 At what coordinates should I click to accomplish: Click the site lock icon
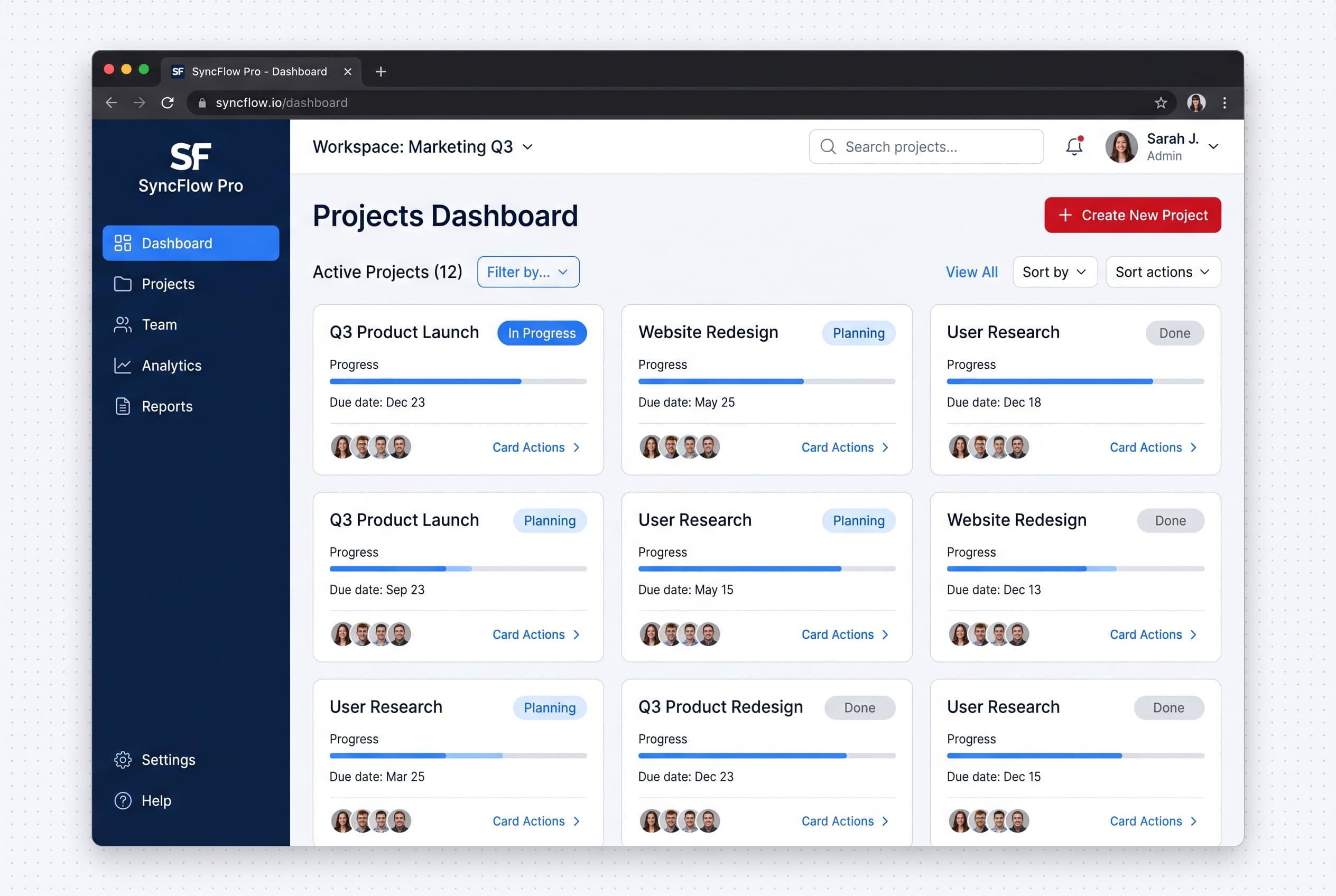pyautogui.click(x=202, y=103)
